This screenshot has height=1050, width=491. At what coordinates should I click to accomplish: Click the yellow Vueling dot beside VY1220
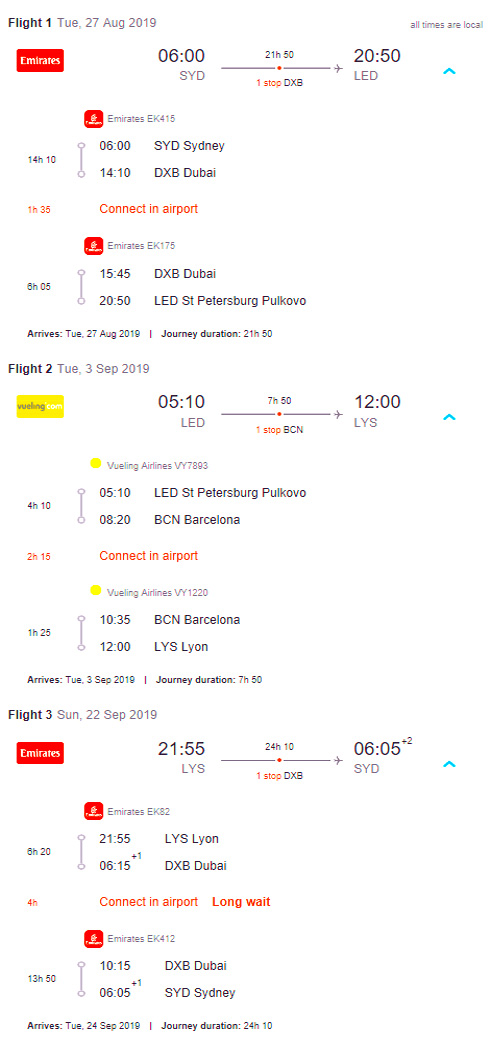pos(96,590)
